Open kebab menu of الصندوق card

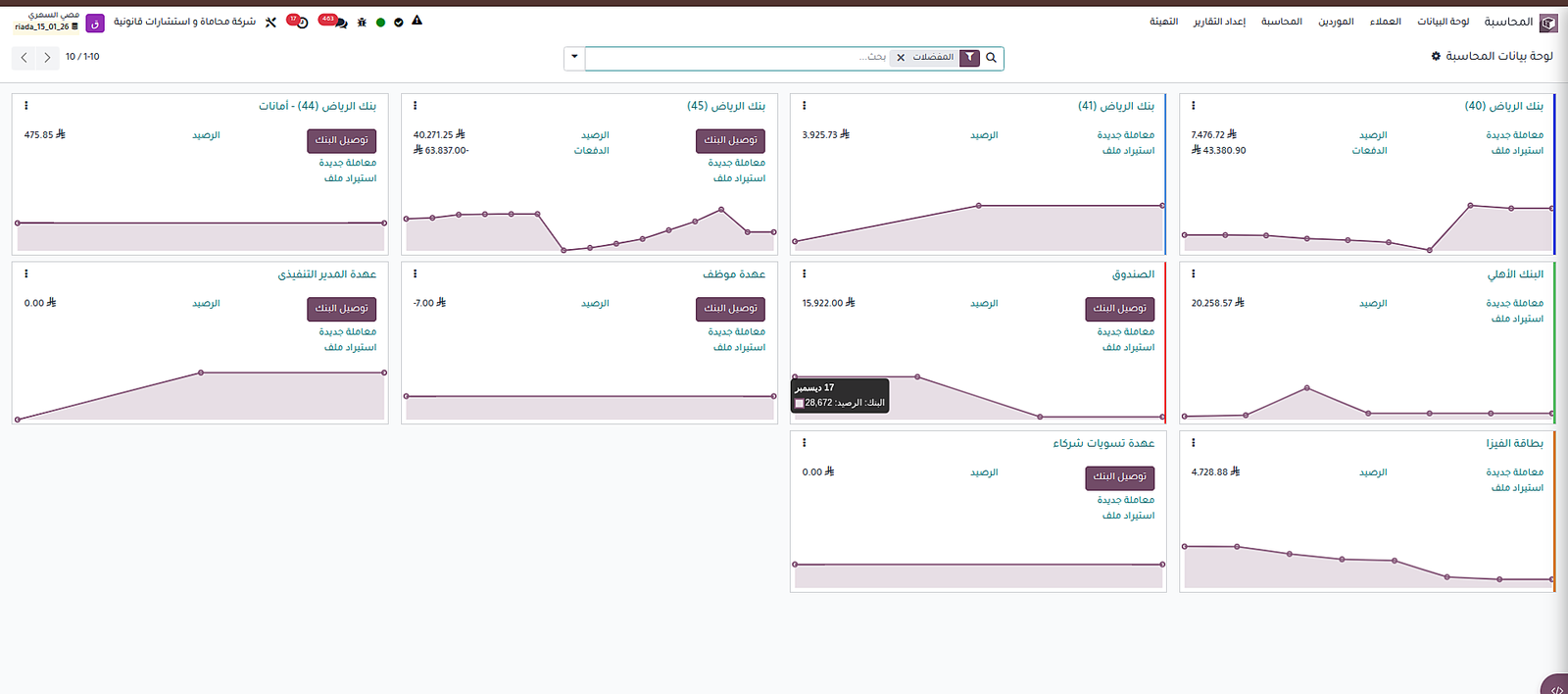(x=804, y=274)
